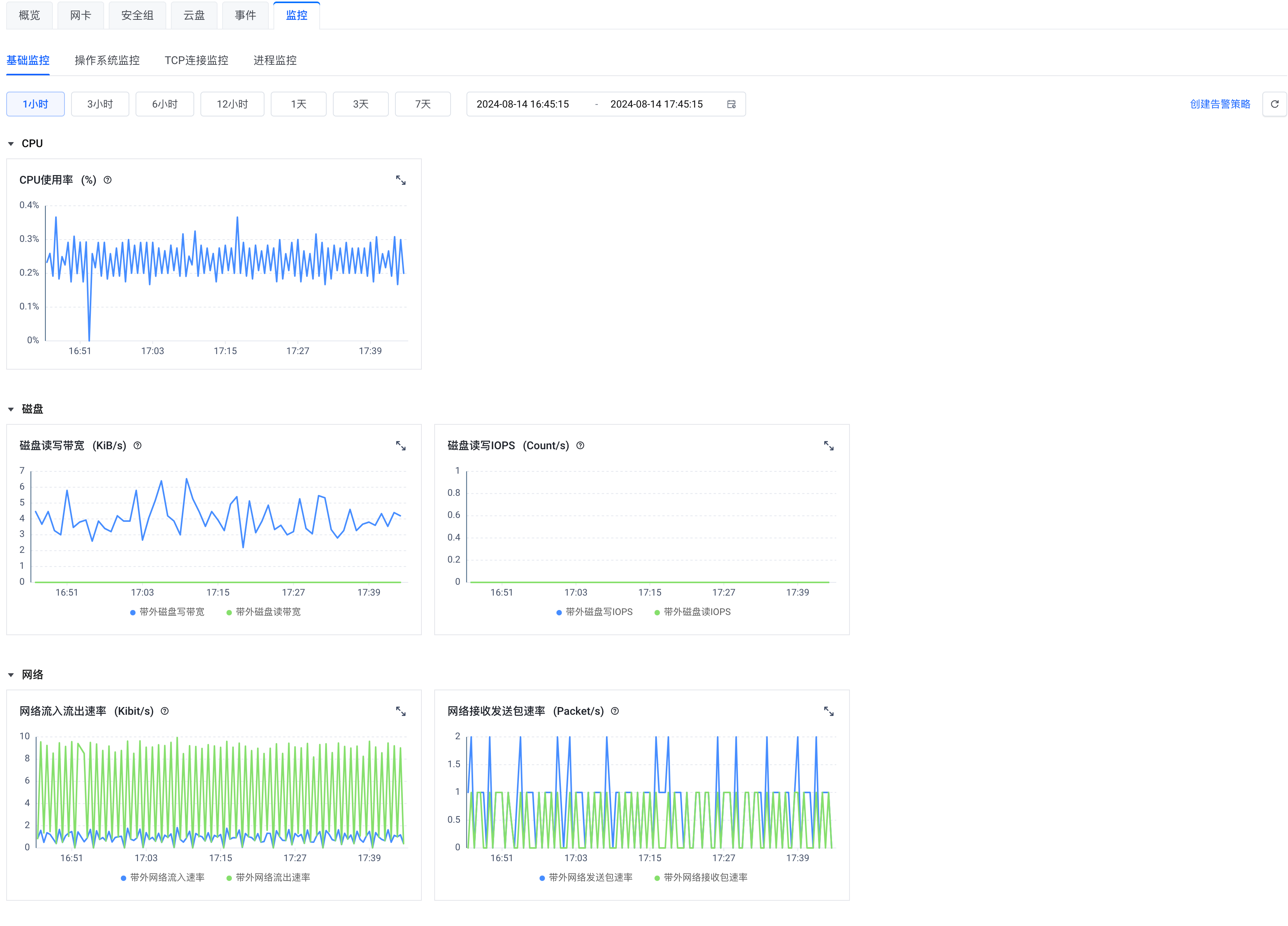Image resolution: width=1288 pixels, height=926 pixels.
Task: Select the 基础监控 sub-tab
Action: [28, 60]
